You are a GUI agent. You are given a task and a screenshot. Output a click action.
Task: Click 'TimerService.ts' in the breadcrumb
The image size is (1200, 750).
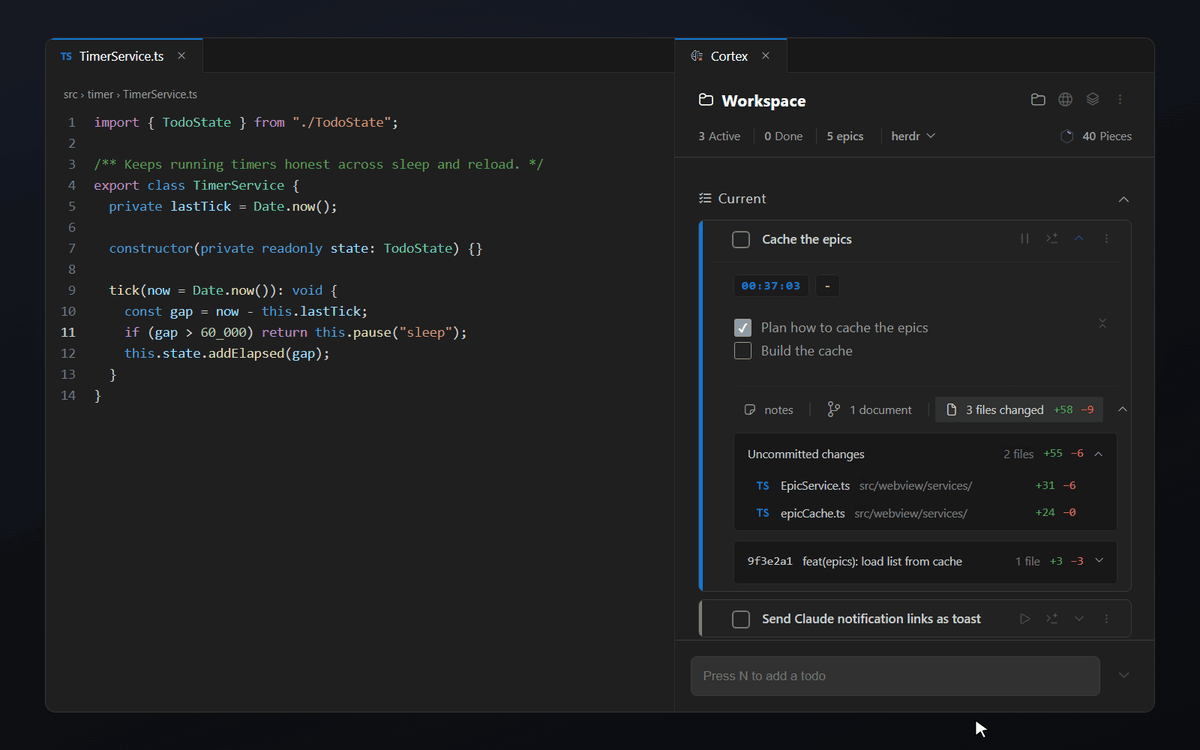160,94
